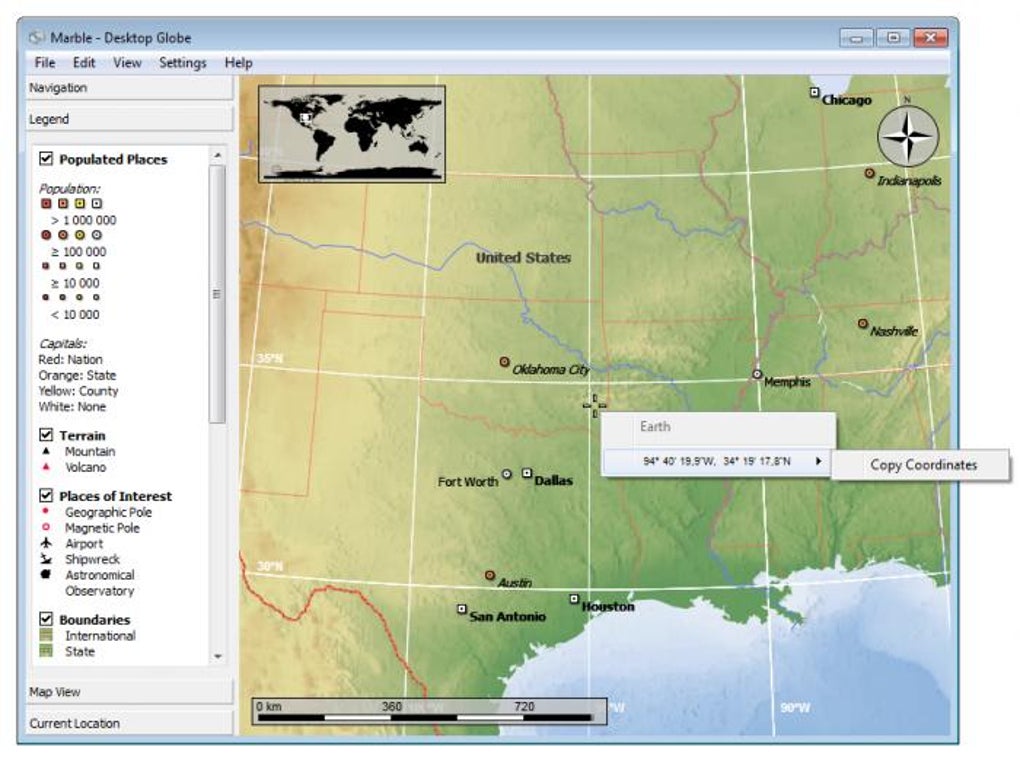The height and width of the screenshot is (766, 1020).
Task: Uncheck the Populated Places checkbox
Action: coord(46,158)
